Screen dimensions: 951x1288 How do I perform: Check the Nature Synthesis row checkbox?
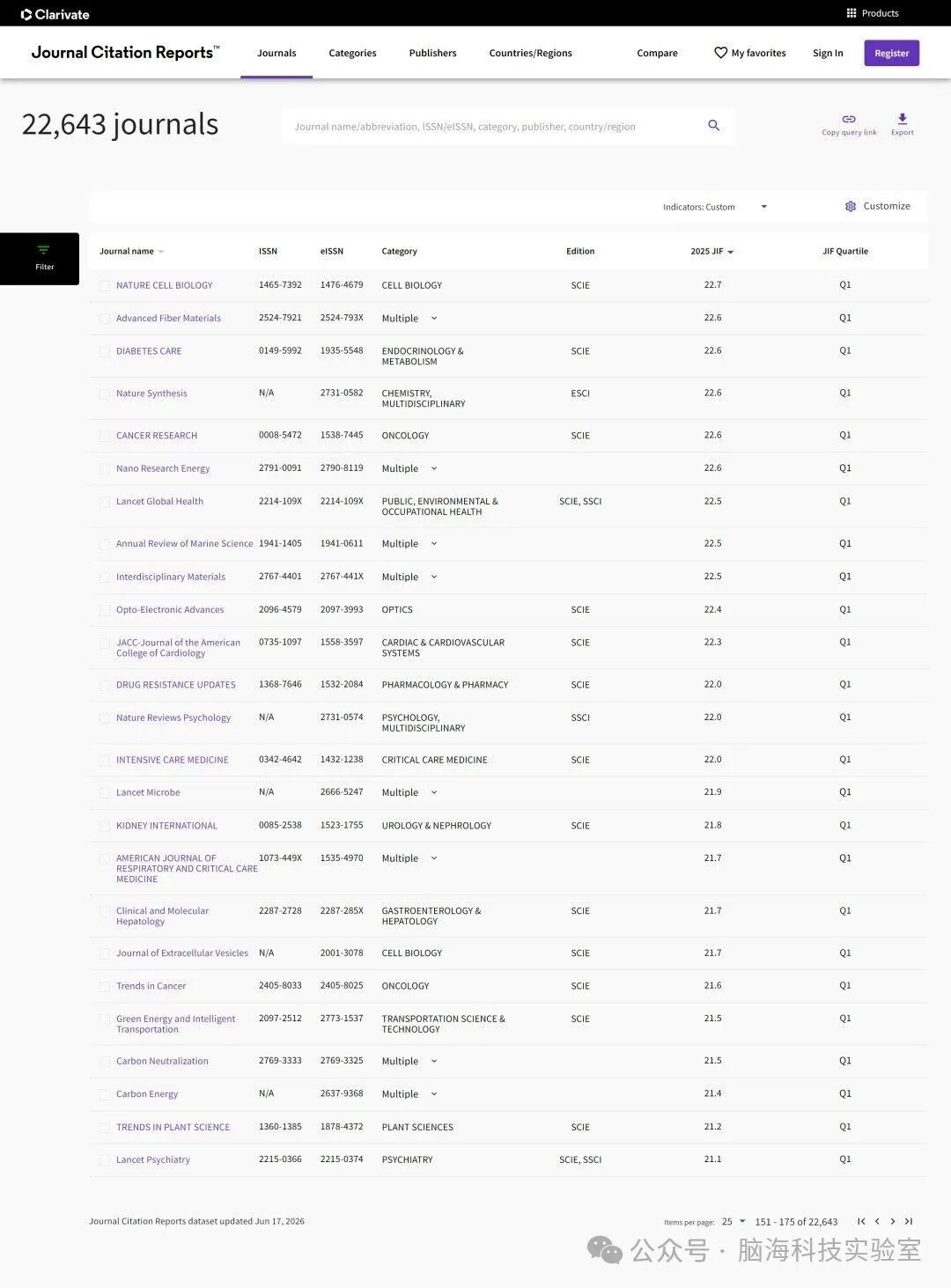(x=105, y=394)
